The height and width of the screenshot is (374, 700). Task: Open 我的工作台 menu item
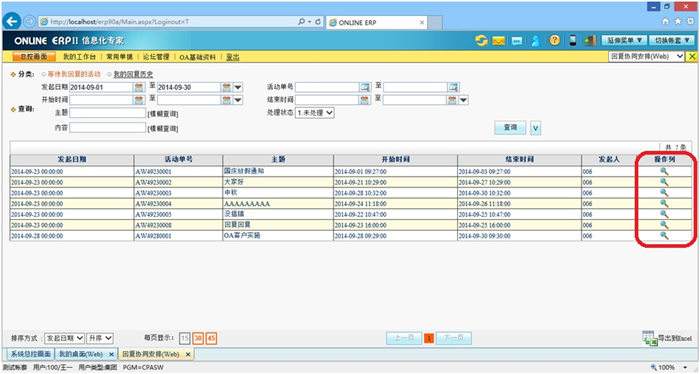click(x=79, y=57)
